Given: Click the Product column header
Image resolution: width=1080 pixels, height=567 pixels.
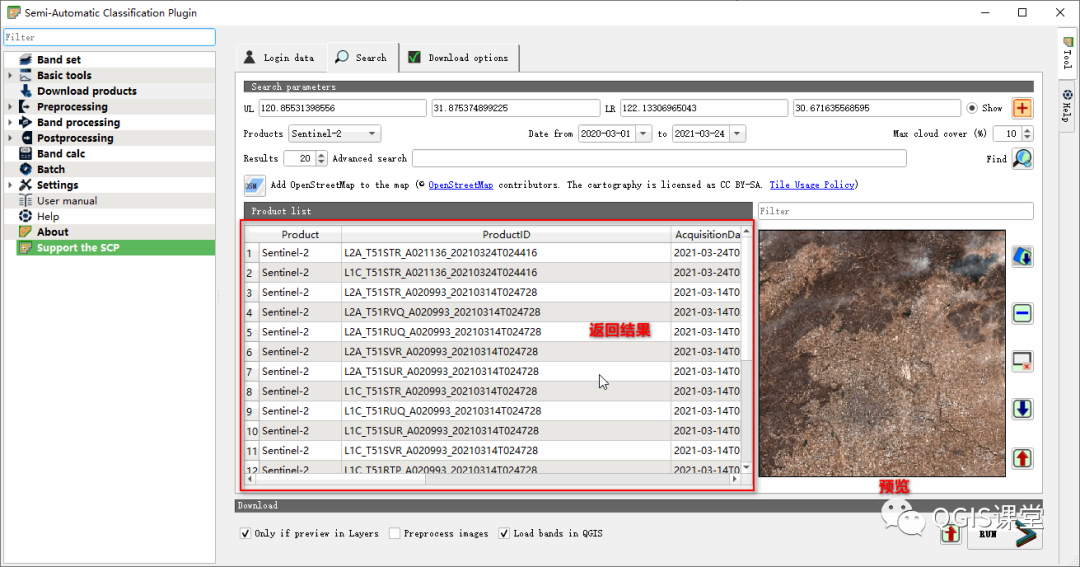Looking at the screenshot, I should coord(300,234).
